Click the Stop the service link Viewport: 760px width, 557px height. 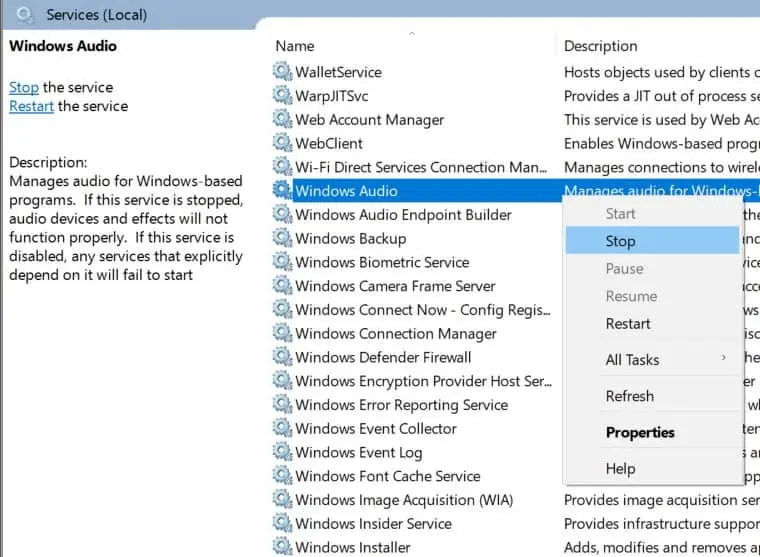pos(24,87)
